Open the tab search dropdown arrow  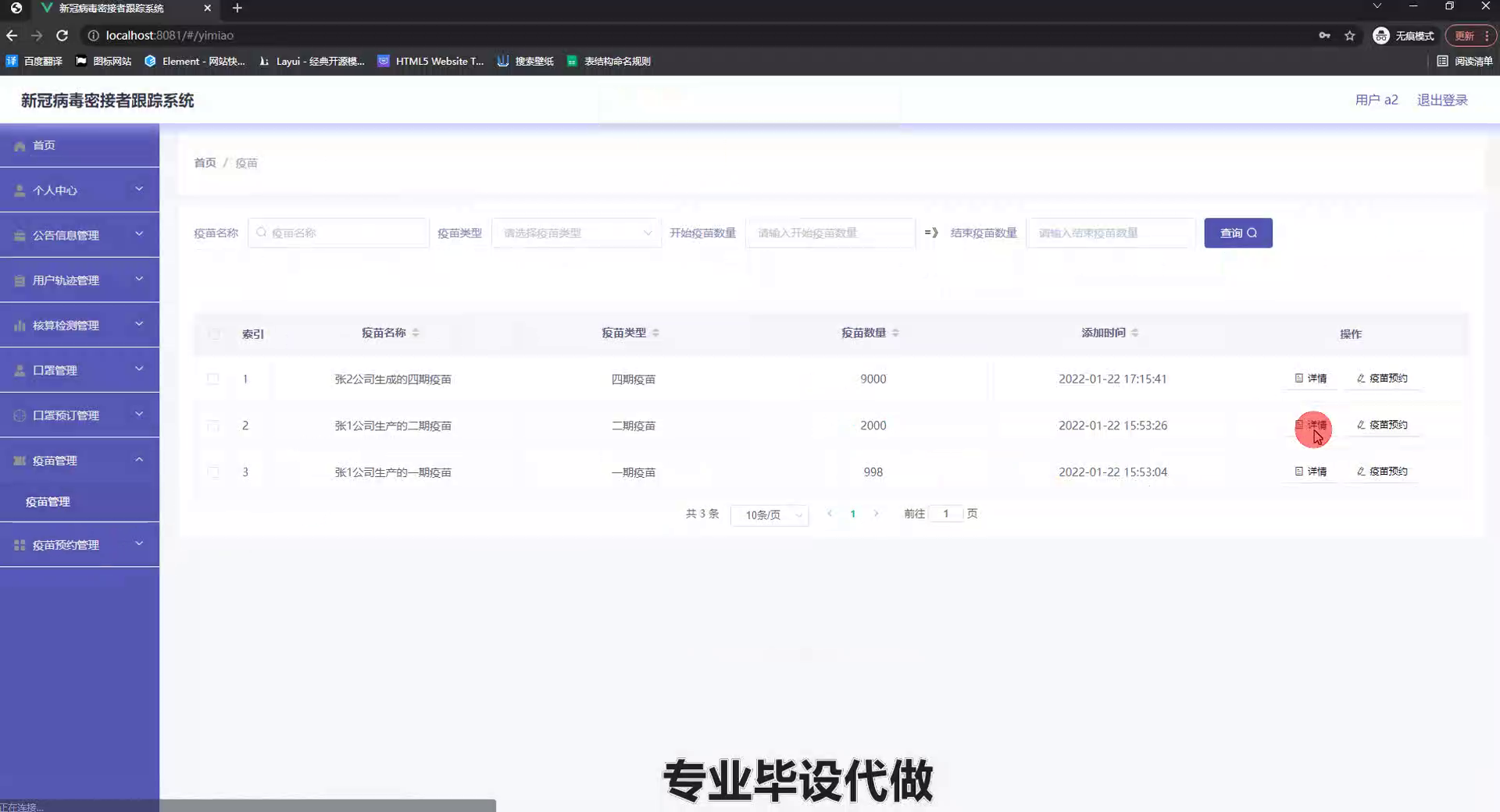(1377, 6)
